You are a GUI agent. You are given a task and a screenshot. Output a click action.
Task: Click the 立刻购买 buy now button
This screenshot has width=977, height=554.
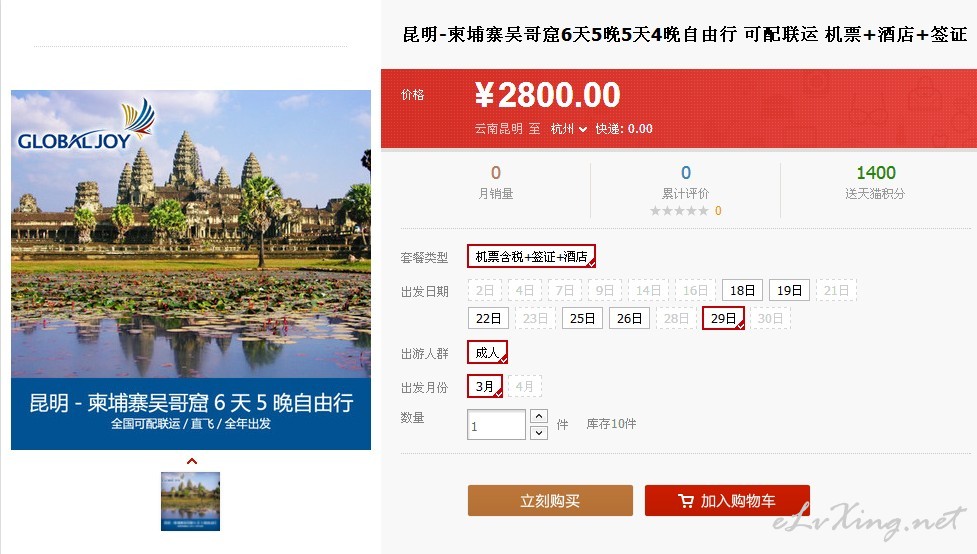tap(550, 500)
